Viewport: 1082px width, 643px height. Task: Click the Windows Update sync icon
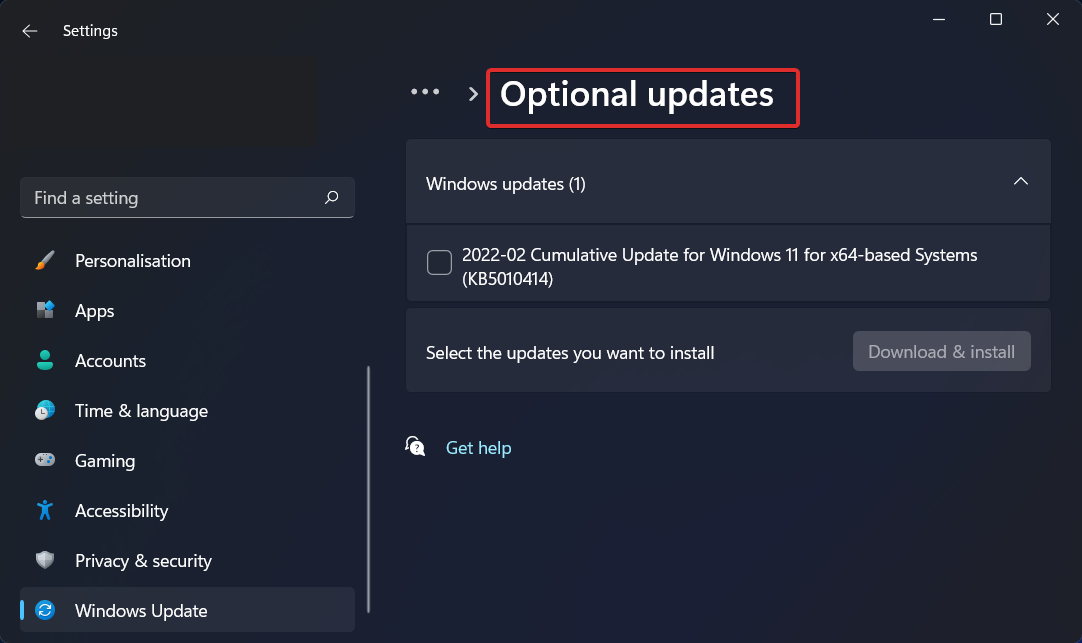pos(45,610)
